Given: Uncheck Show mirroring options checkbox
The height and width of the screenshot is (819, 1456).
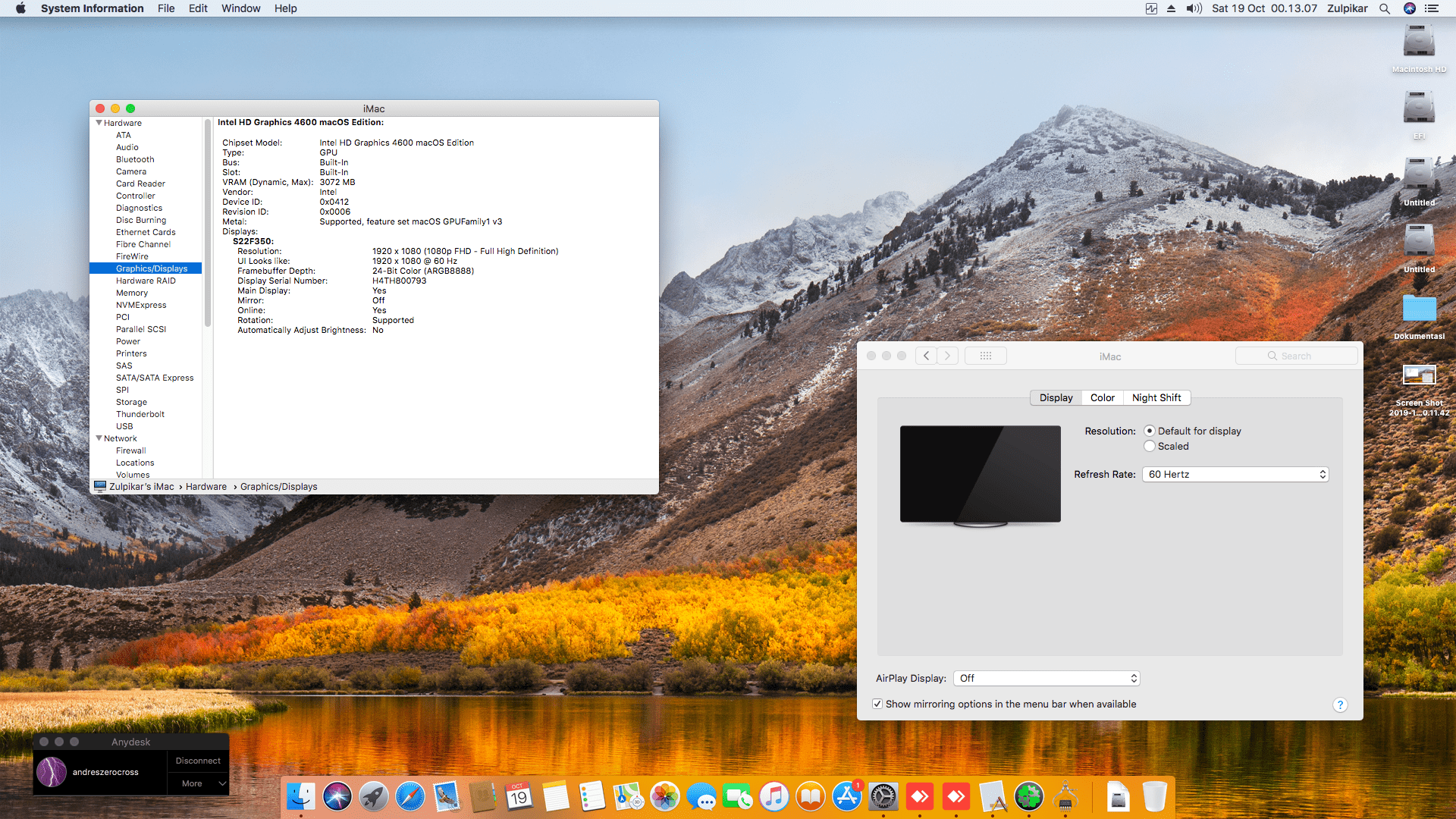Looking at the screenshot, I should tap(877, 704).
